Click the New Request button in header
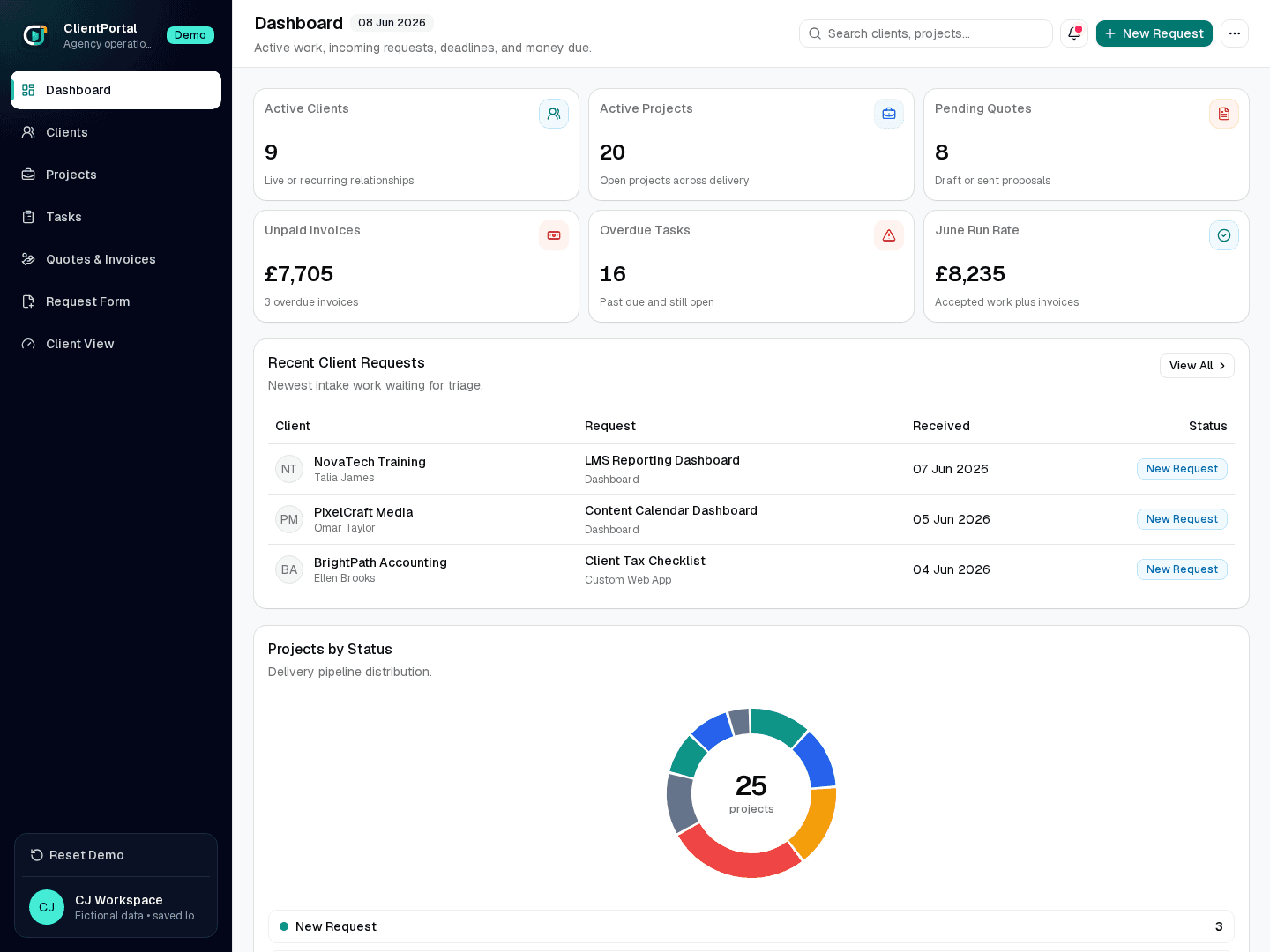 (1154, 33)
